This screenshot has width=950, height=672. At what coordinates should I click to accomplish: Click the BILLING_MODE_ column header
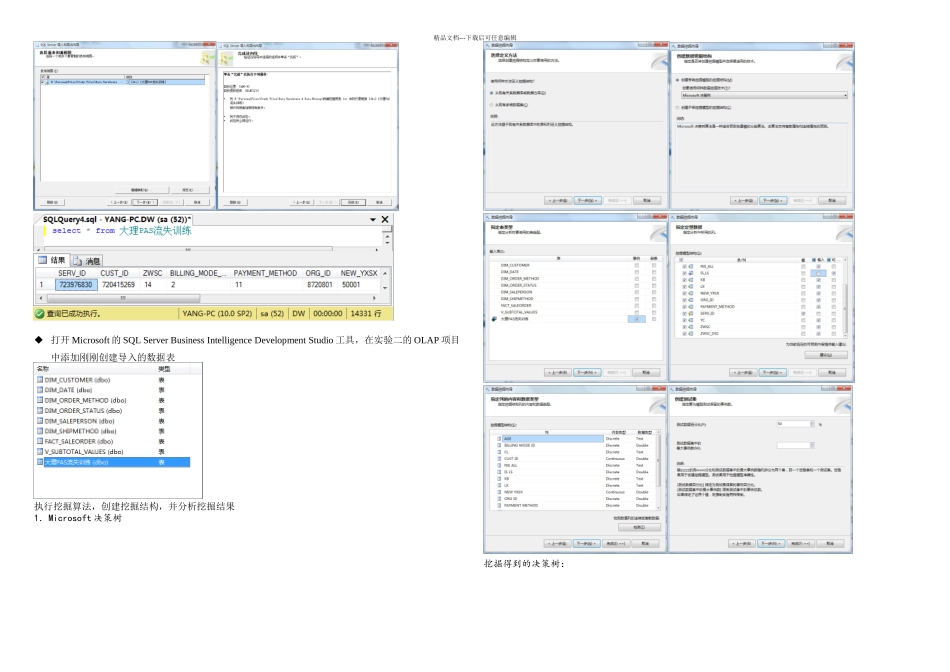[x=199, y=273]
